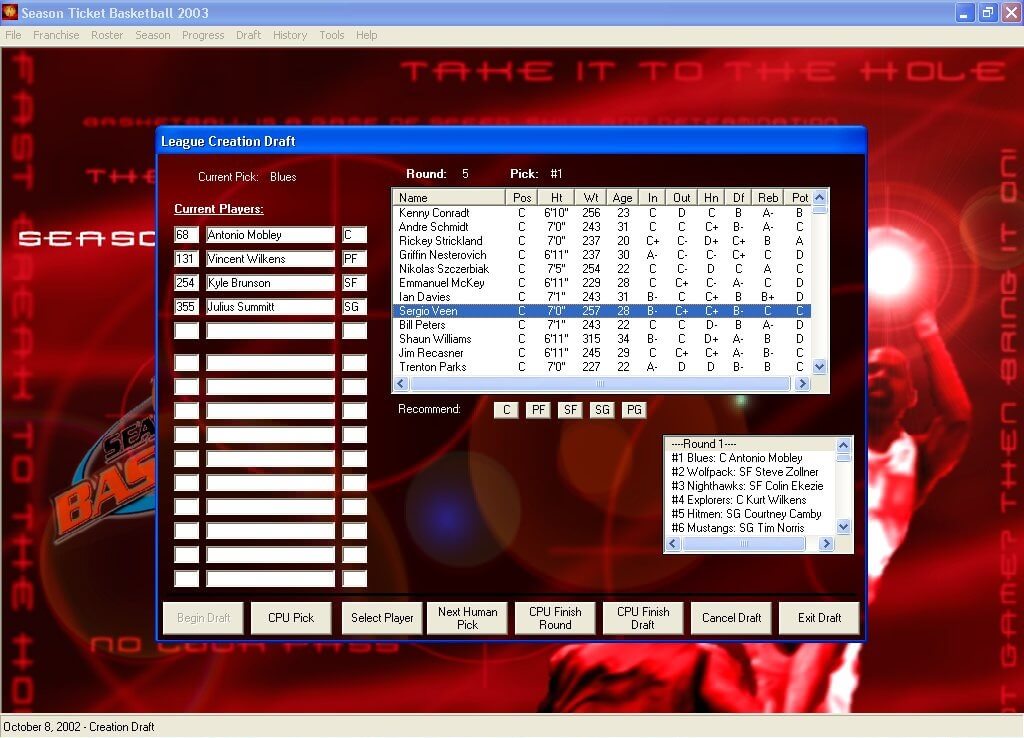Open the File menu

click(13, 35)
